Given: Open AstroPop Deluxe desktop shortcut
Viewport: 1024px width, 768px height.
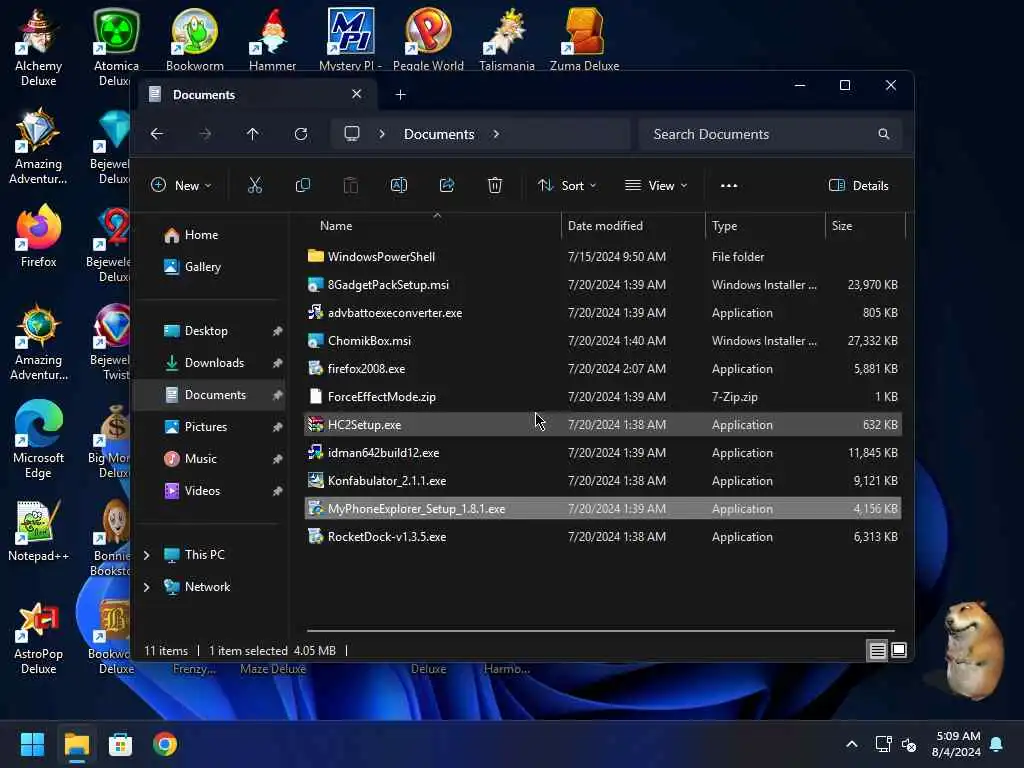Looking at the screenshot, I should (x=39, y=639).
